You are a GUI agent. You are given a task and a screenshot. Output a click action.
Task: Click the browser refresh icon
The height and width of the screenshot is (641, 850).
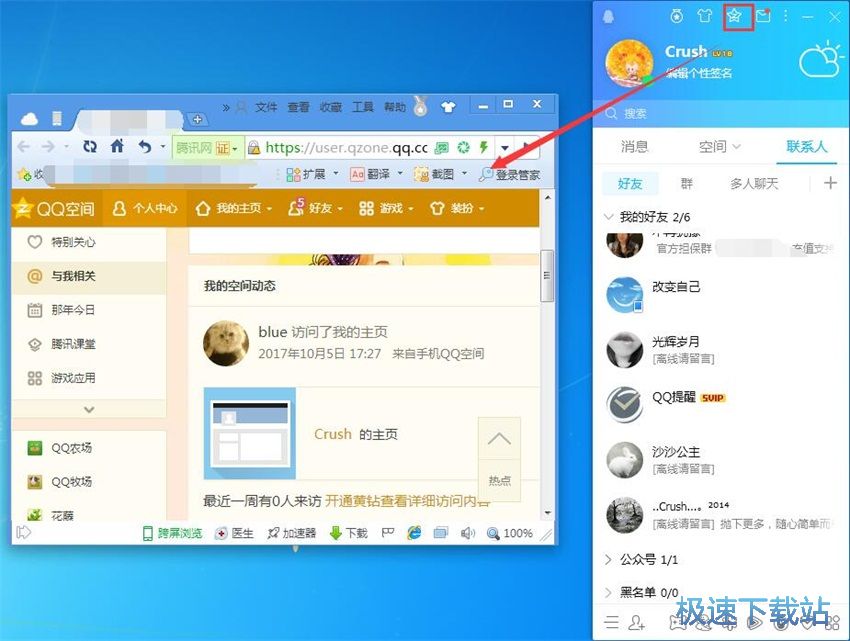[90, 146]
